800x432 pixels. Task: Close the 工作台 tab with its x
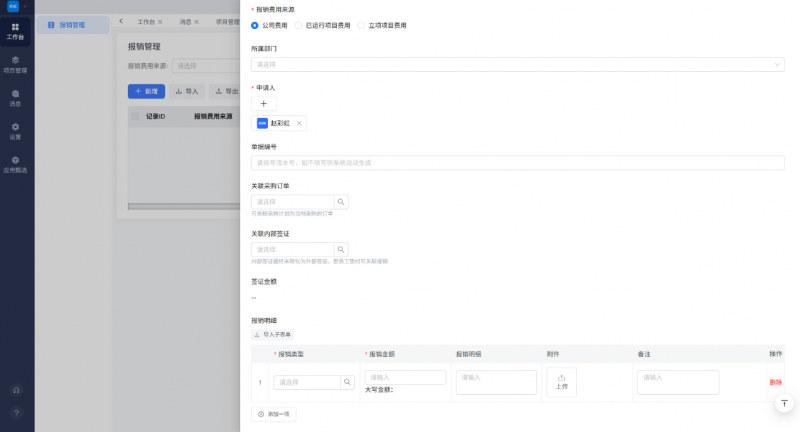[x=160, y=22]
